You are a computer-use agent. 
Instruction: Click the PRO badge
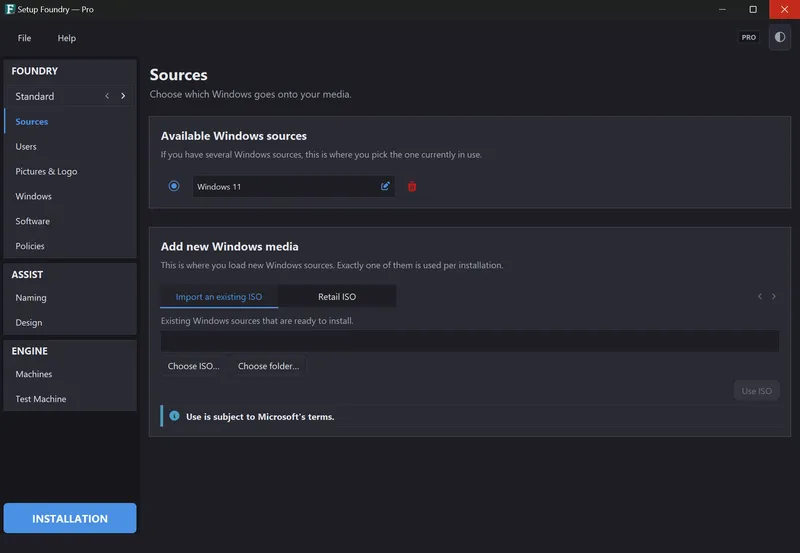coord(748,37)
